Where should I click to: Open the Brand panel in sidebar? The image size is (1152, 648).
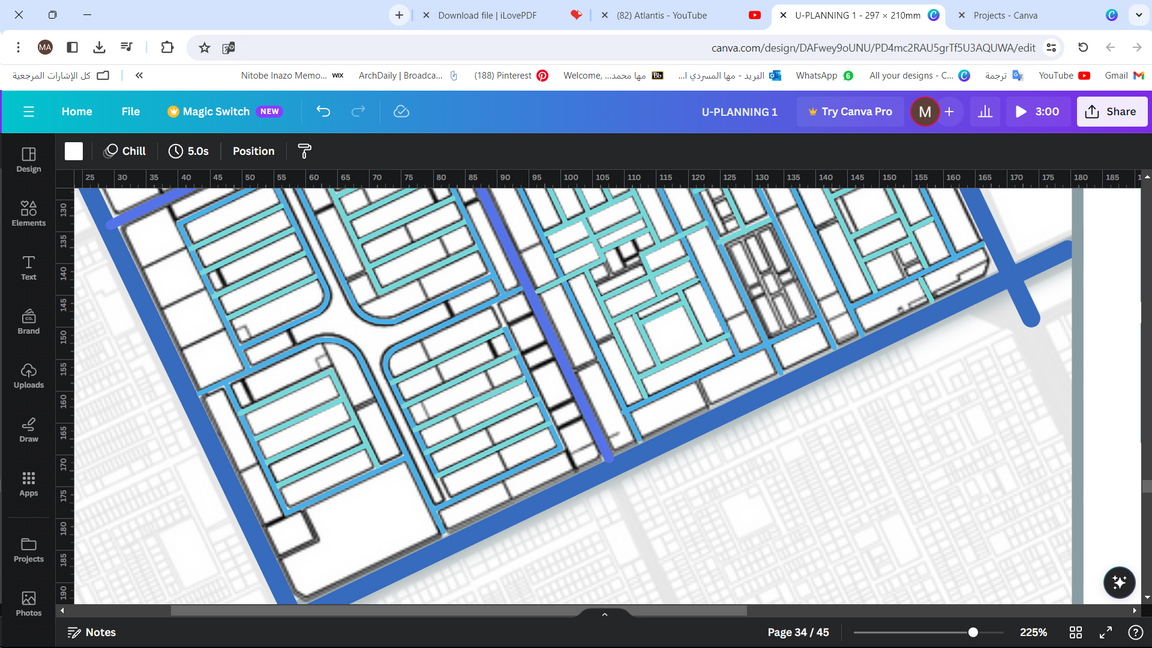click(28, 322)
